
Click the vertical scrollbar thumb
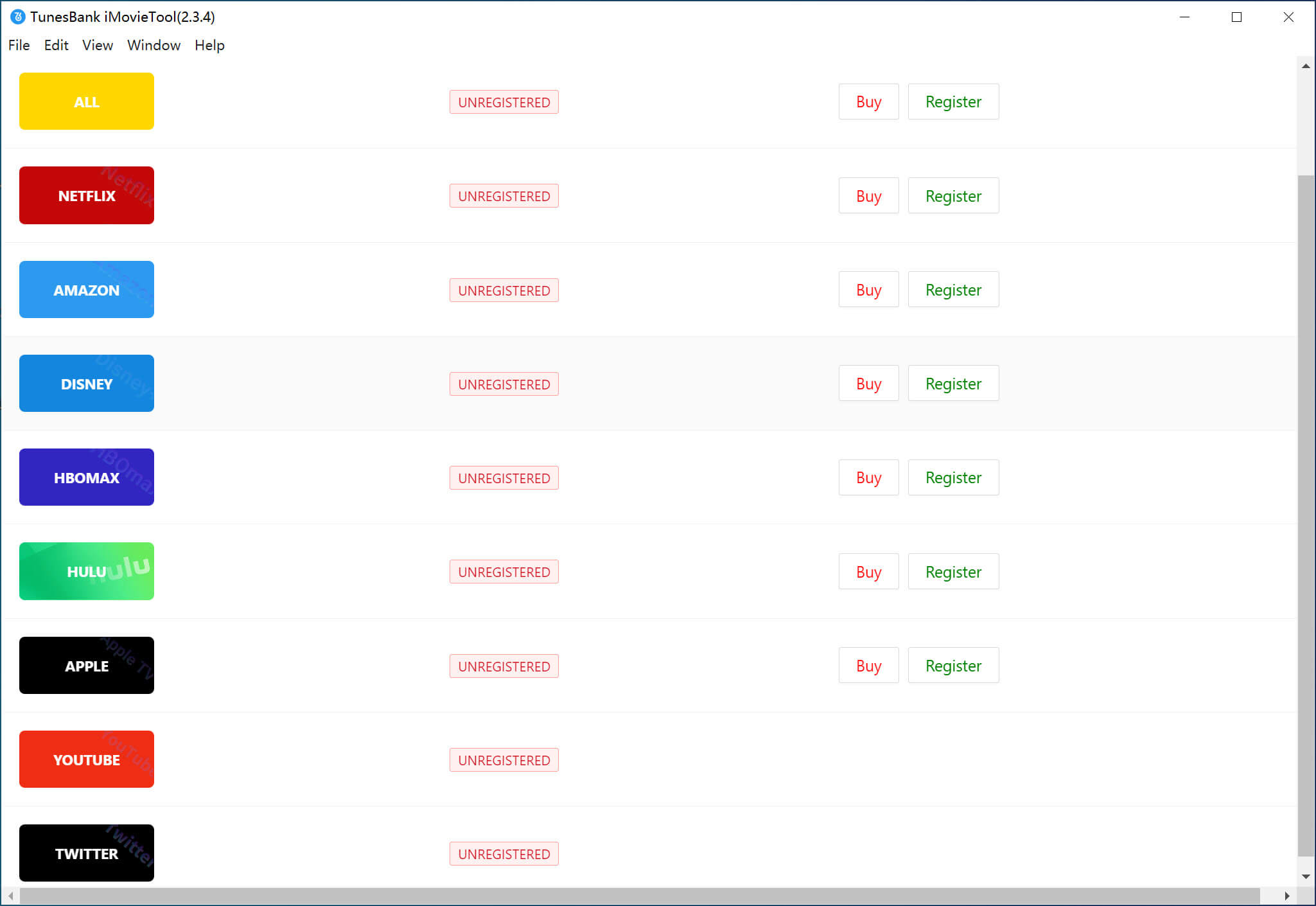click(1306, 515)
